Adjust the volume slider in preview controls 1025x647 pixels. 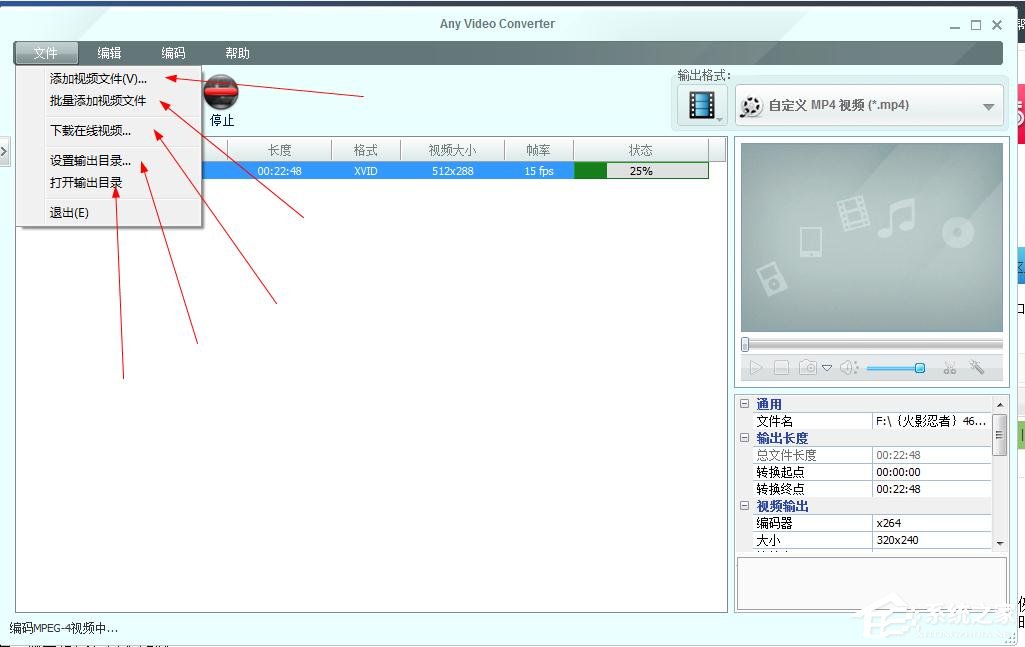[895, 368]
